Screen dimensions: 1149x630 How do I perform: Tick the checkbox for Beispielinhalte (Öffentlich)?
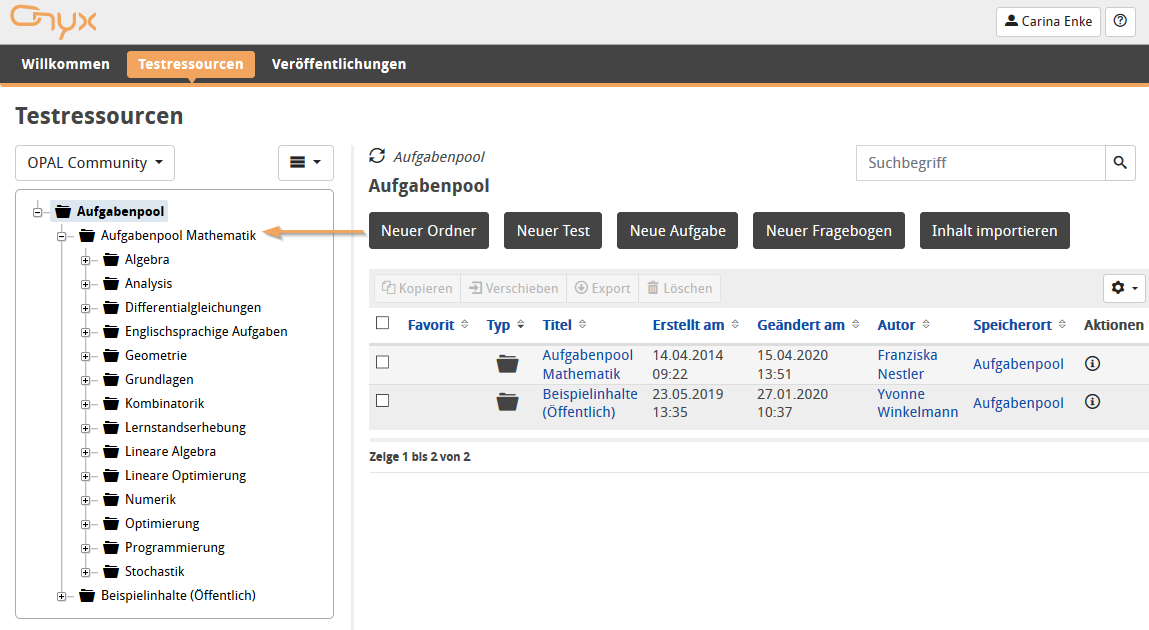(x=382, y=401)
